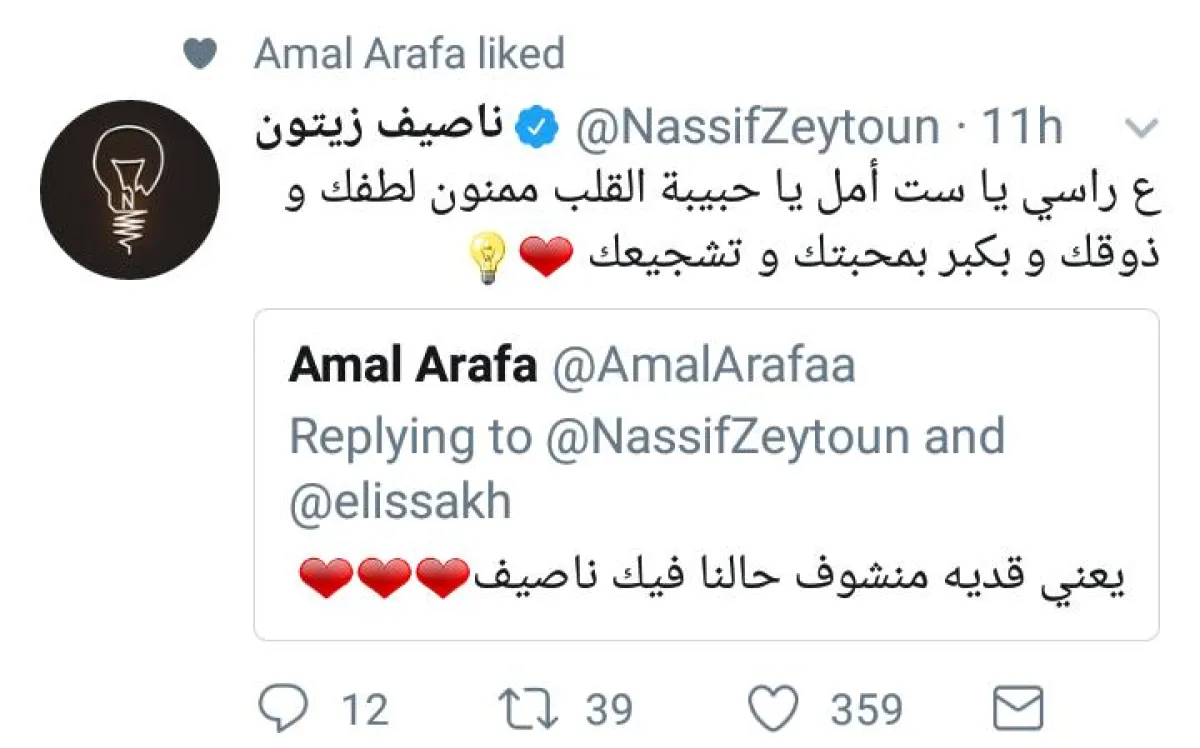Click the 12 replies count
The width and height of the screenshot is (1200, 748).
click(x=364, y=710)
